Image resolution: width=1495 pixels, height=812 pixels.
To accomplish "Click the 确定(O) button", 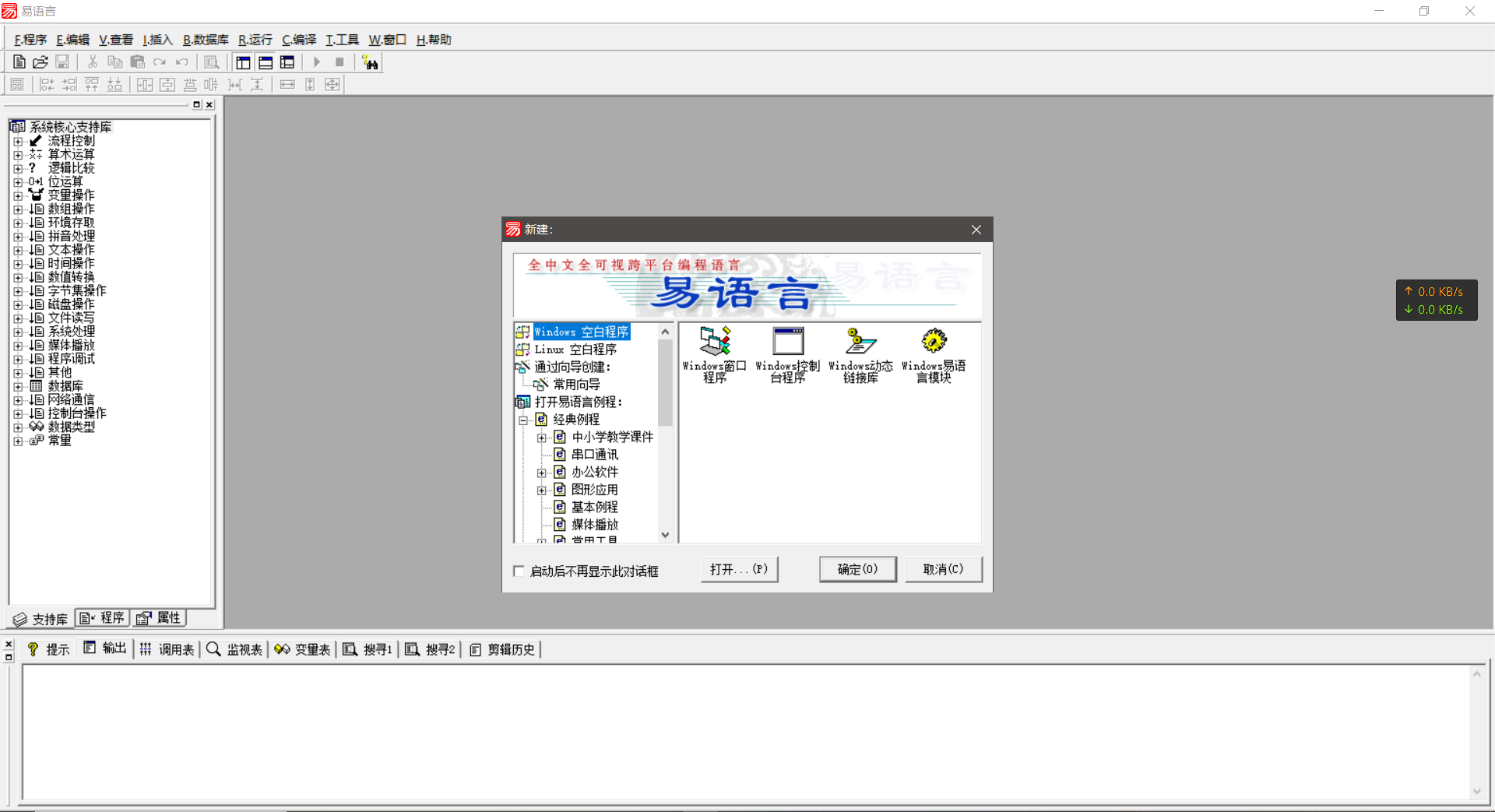I will click(857, 569).
